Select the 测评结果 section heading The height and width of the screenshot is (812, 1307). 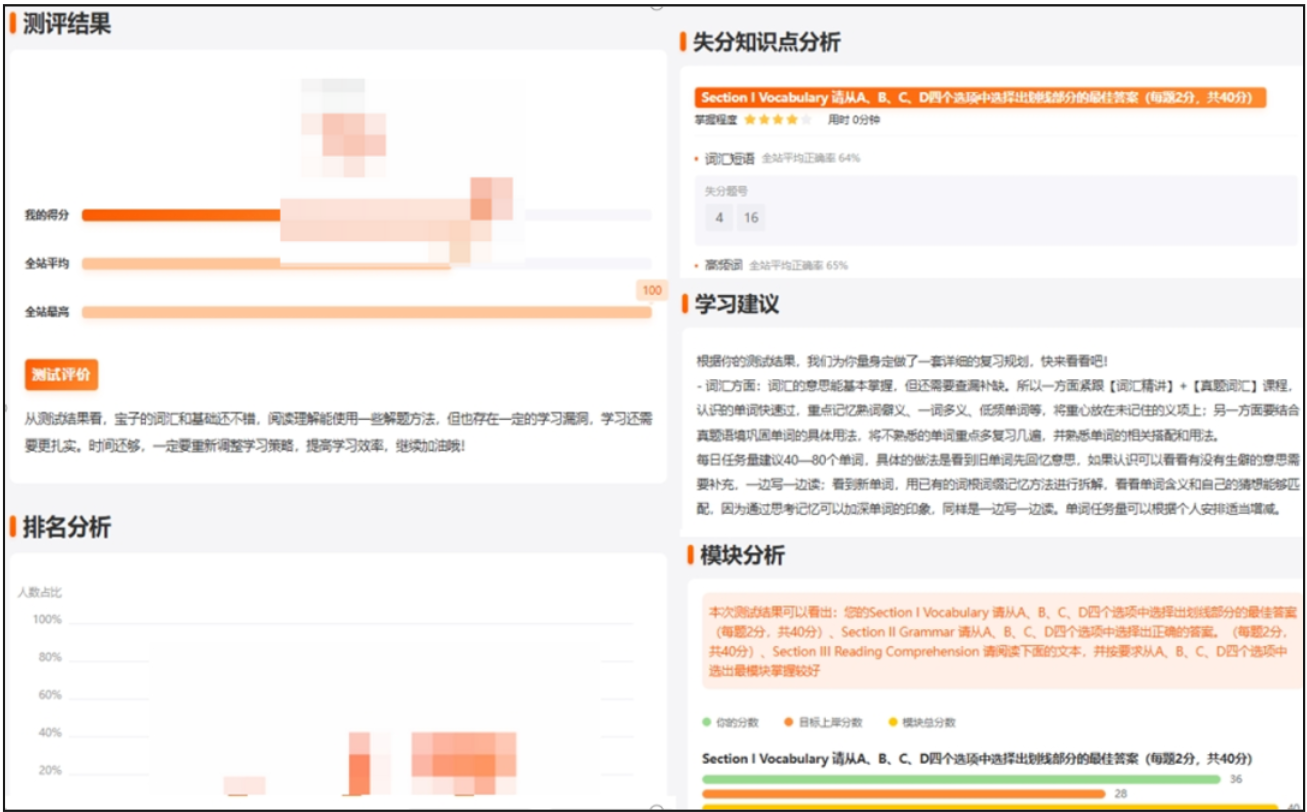coord(67,25)
